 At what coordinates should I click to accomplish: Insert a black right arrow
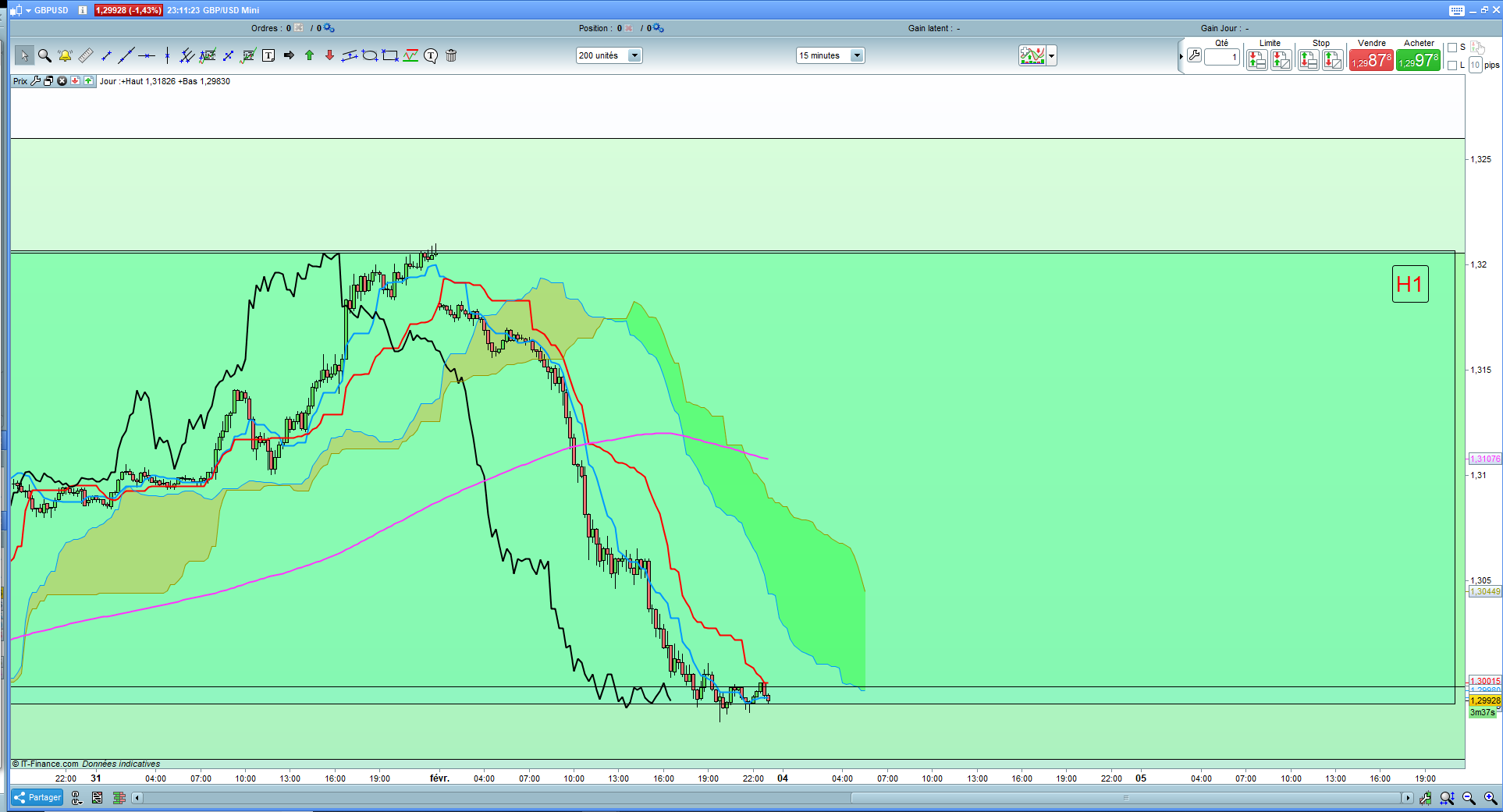289,55
